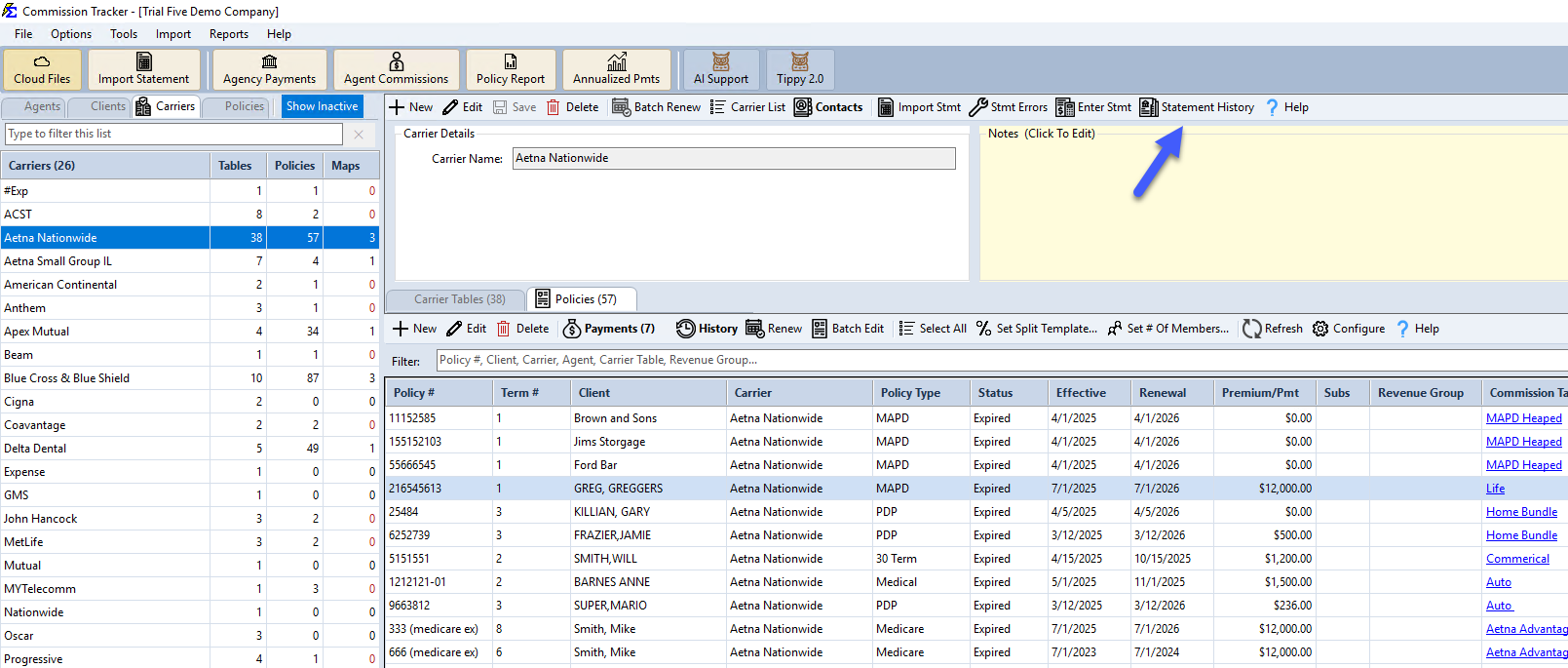Clear the carrier list filter
Screen dimensions: 1568x668
click(359, 134)
